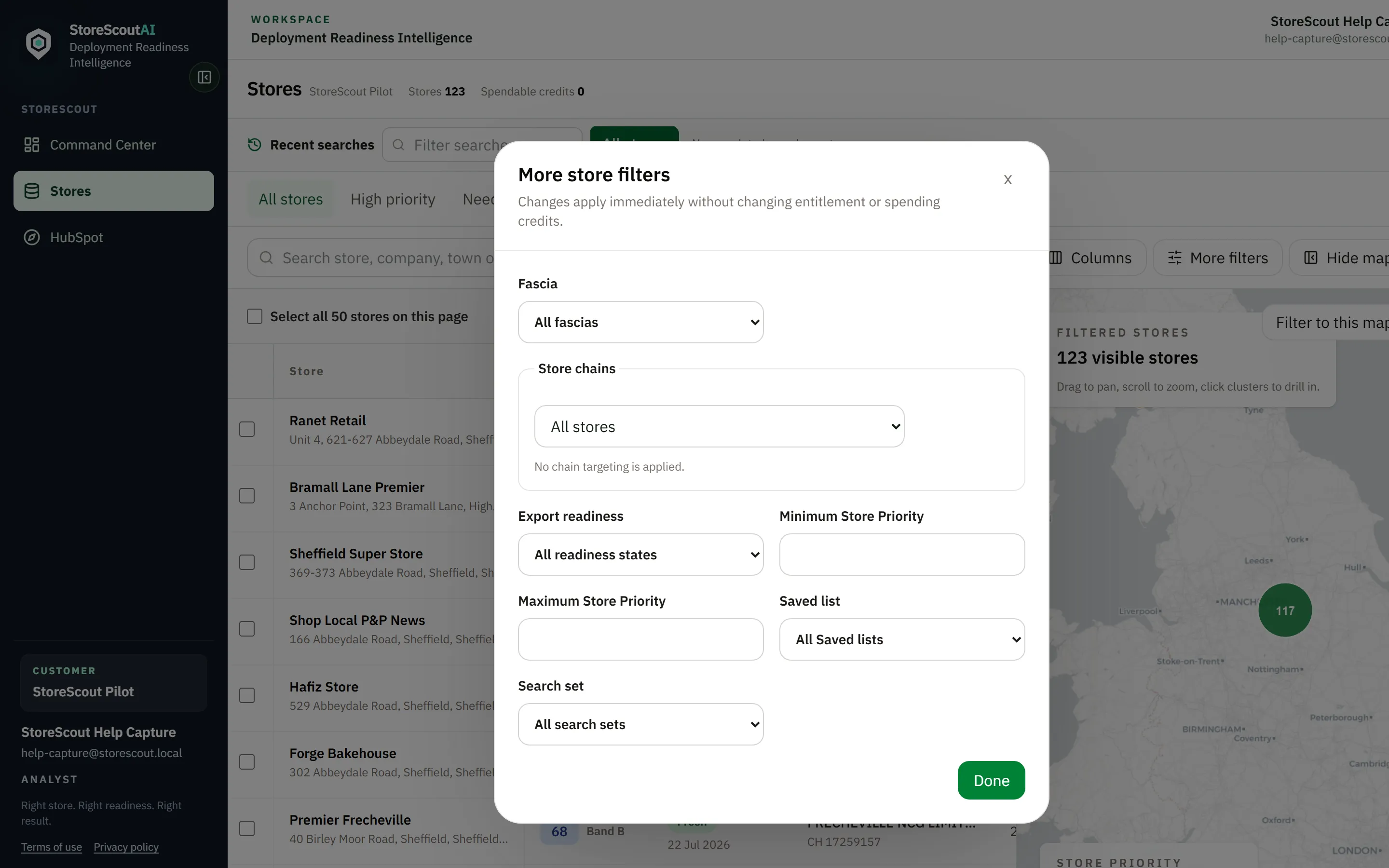Switch to the High priority tab
This screenshot has width=1389, height=868.
[x=393, y=199]
